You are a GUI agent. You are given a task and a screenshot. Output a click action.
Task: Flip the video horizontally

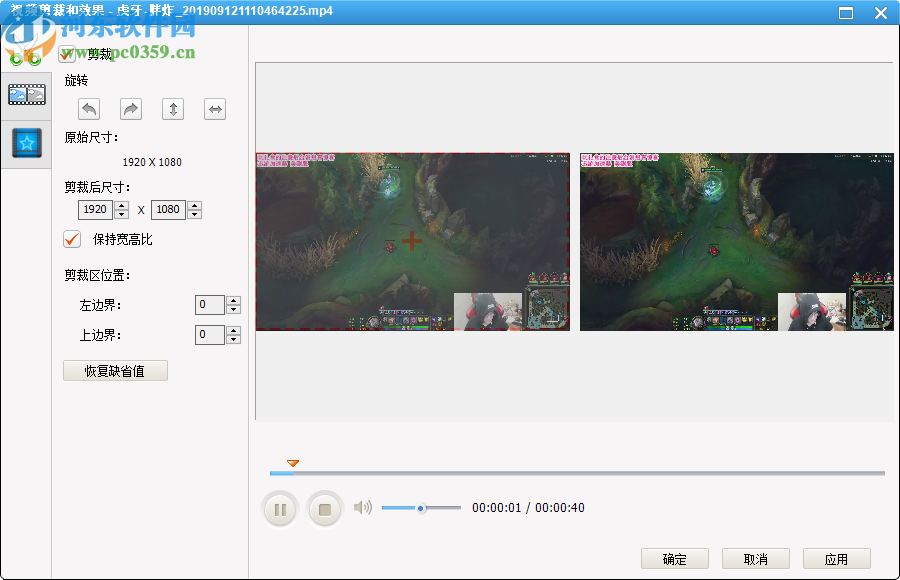pyautogui.click(x=214, y=109)
